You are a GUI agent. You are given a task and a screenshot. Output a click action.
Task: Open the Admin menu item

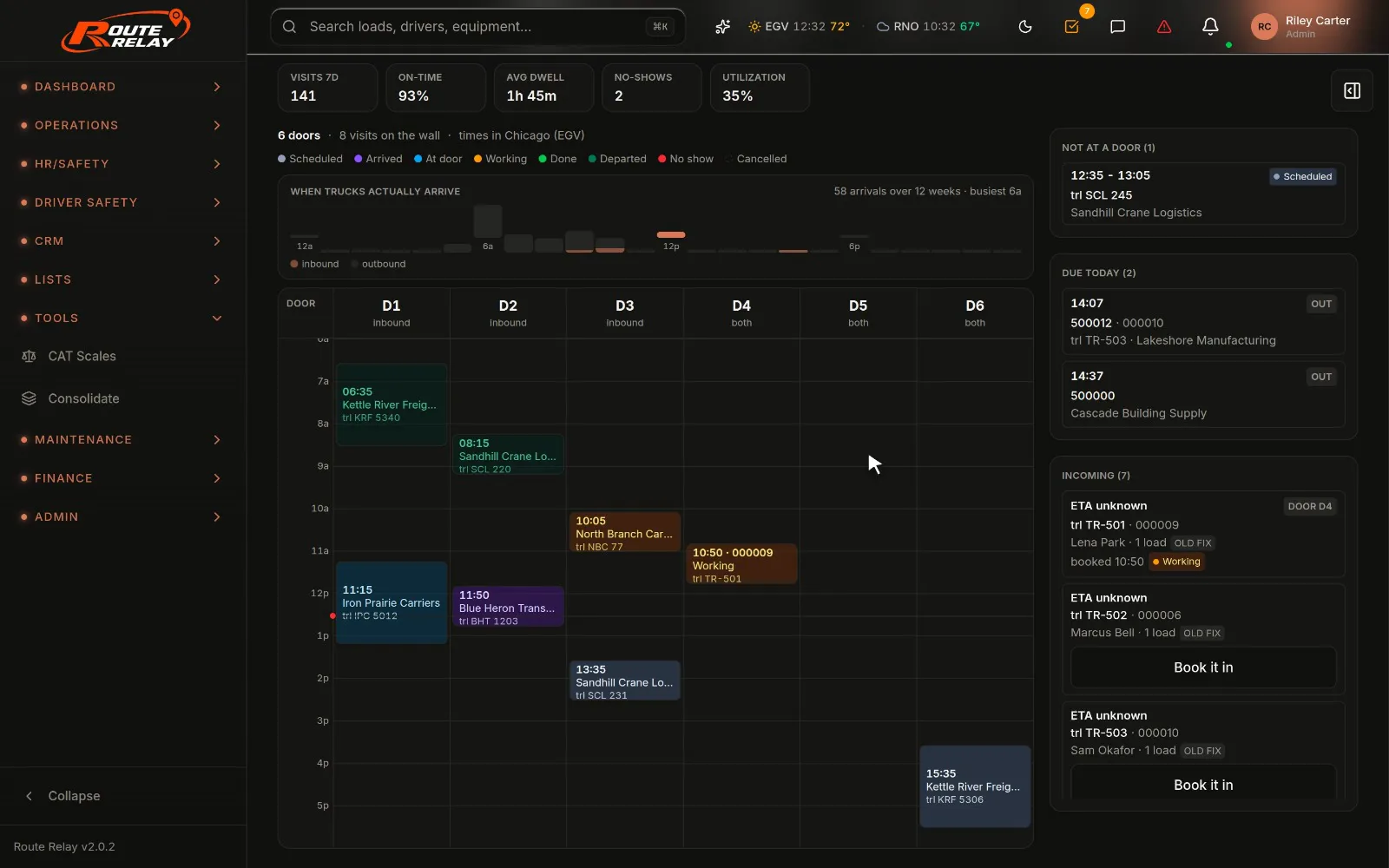[x=122, y=517]
